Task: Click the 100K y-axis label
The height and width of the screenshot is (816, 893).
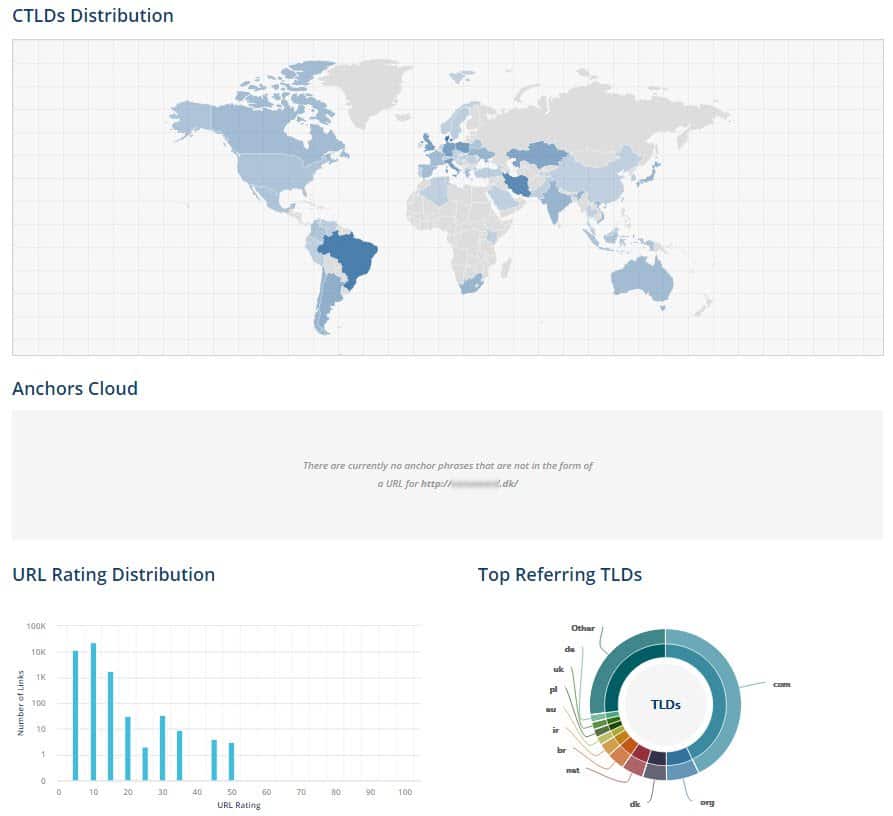Action: point(36,626)
